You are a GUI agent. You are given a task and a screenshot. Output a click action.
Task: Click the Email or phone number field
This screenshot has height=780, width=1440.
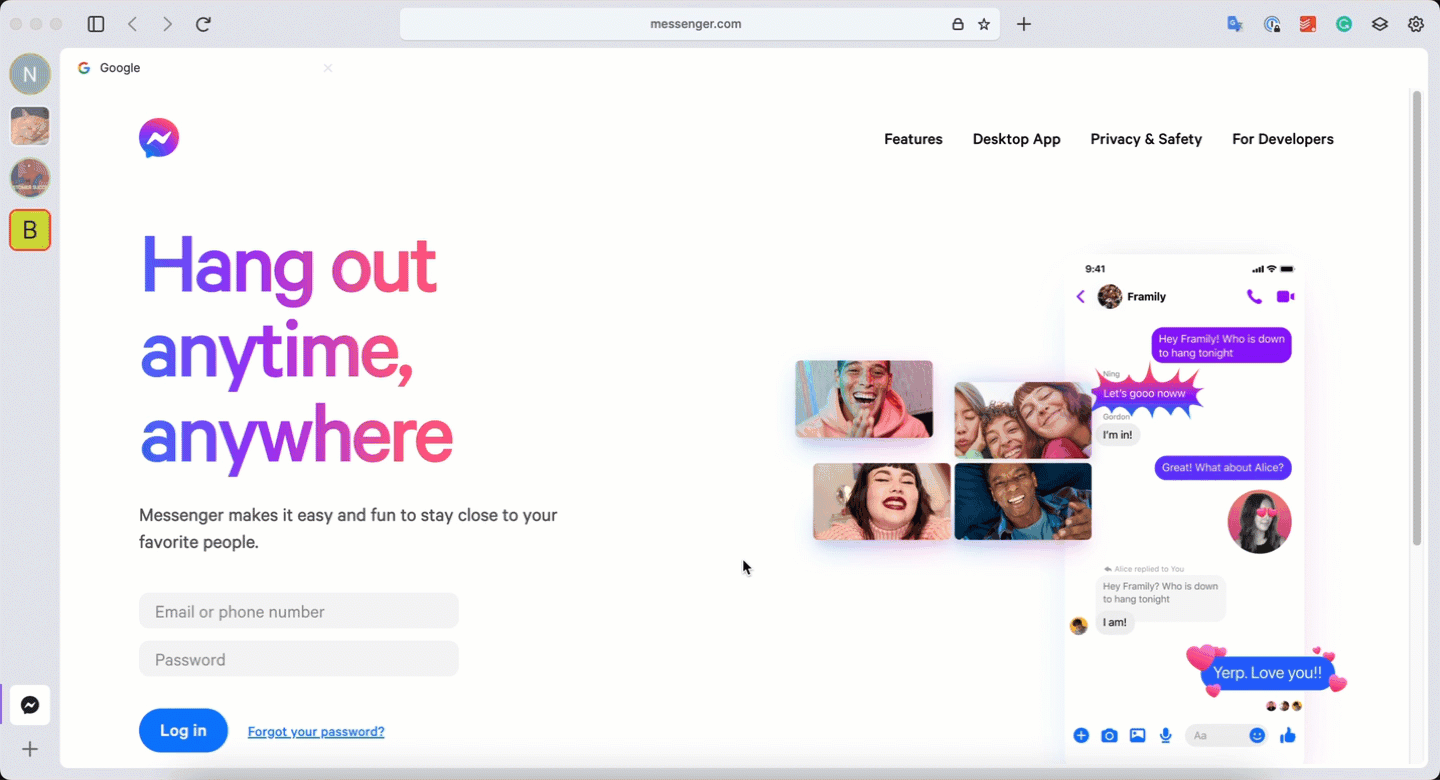pyautogui.click(x=299, y=611)
